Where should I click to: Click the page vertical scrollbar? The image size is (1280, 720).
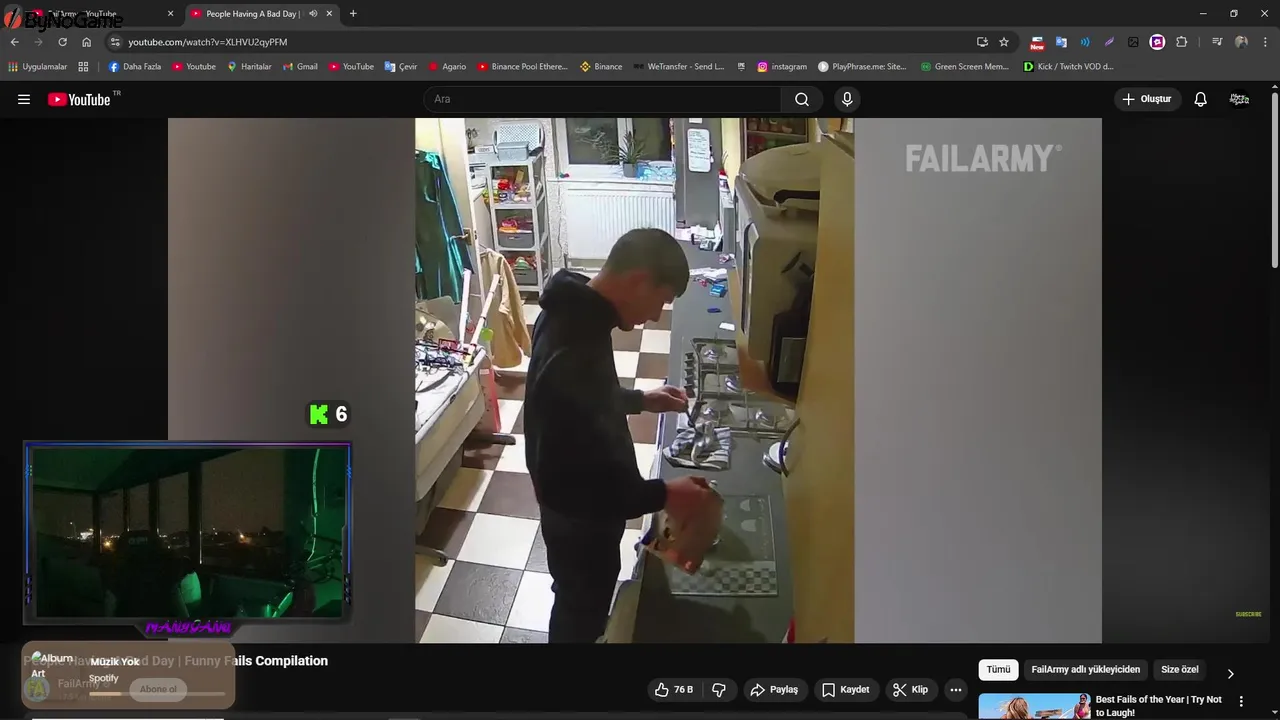1275,180
